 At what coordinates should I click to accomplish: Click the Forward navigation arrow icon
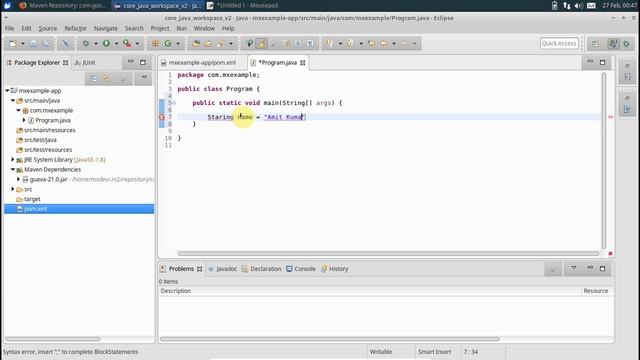pos(404,43)
